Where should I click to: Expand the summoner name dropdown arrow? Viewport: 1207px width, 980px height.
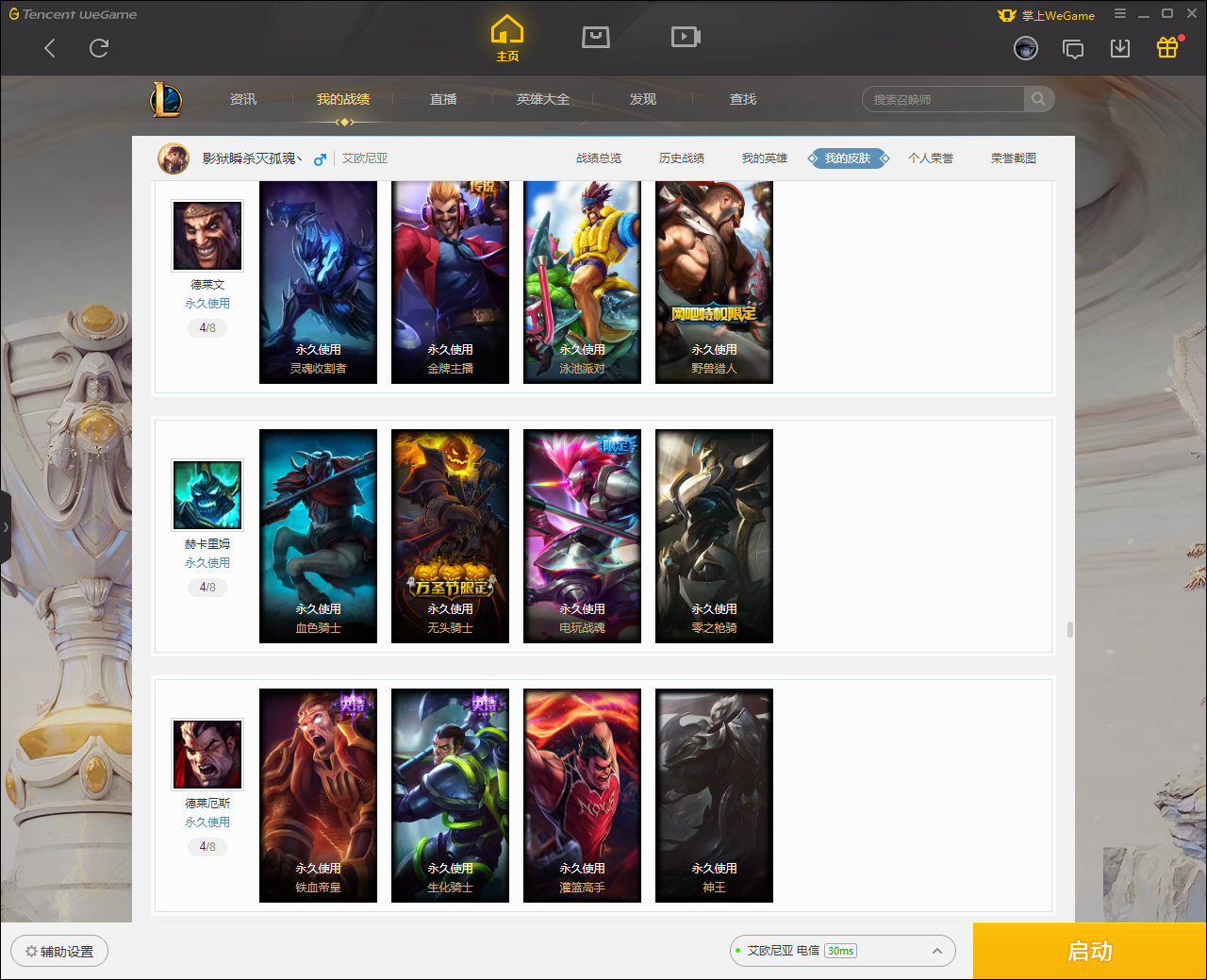tap(301, 158)
